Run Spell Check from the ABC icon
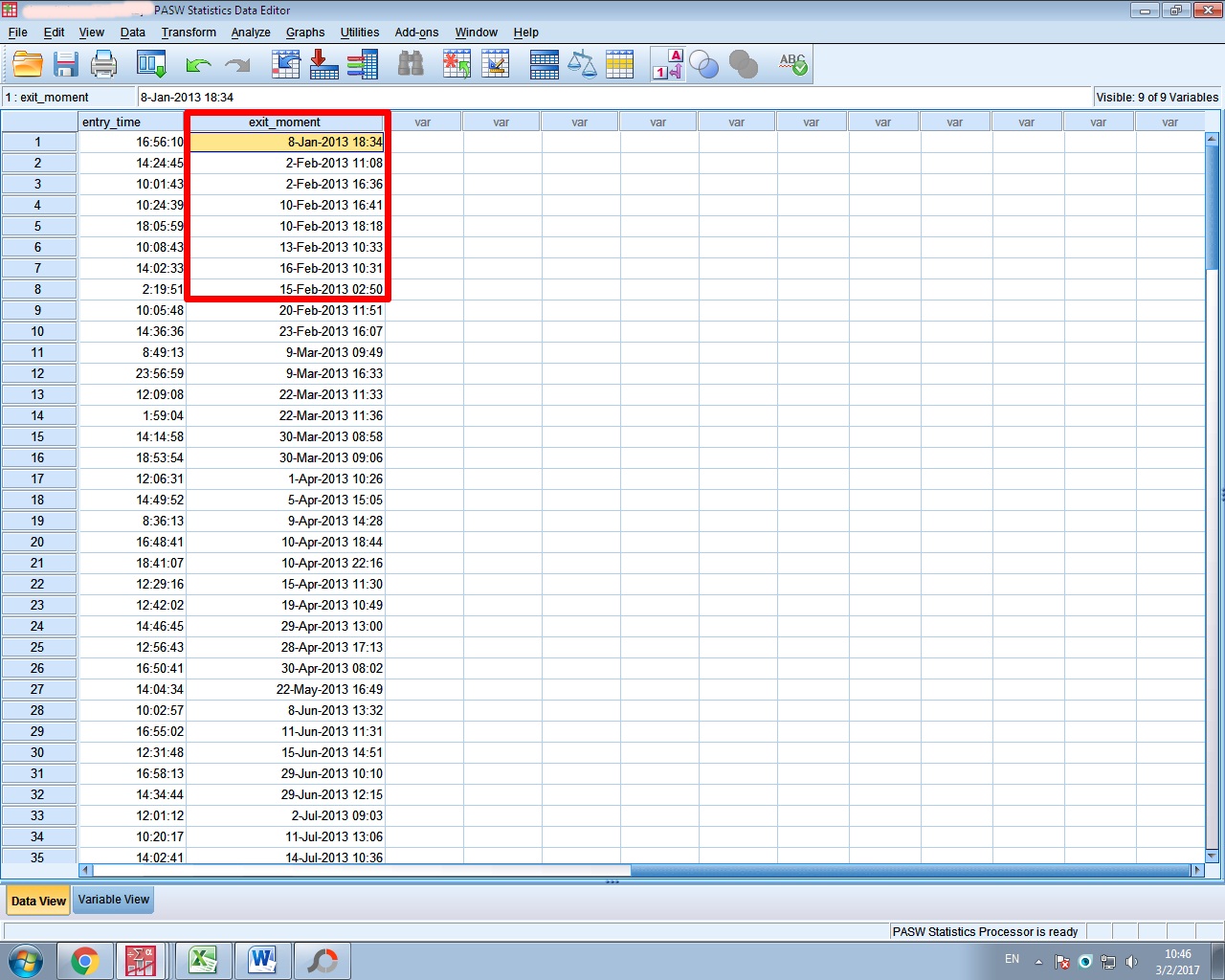The height and width of the screenshot is (980, 1225). pyautogui.click(x=792, y=65)
